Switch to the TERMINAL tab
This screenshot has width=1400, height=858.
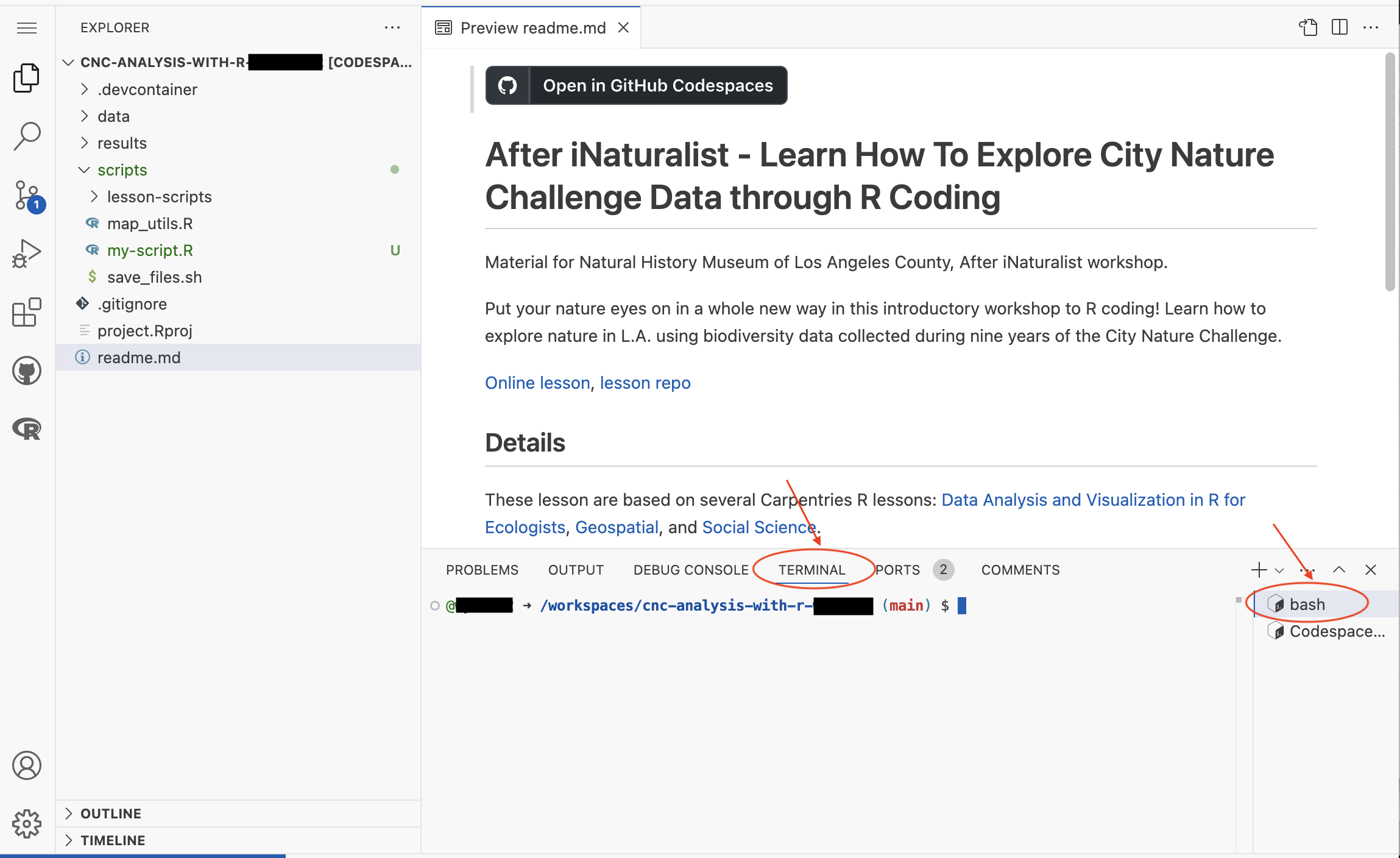click(811, 570)
